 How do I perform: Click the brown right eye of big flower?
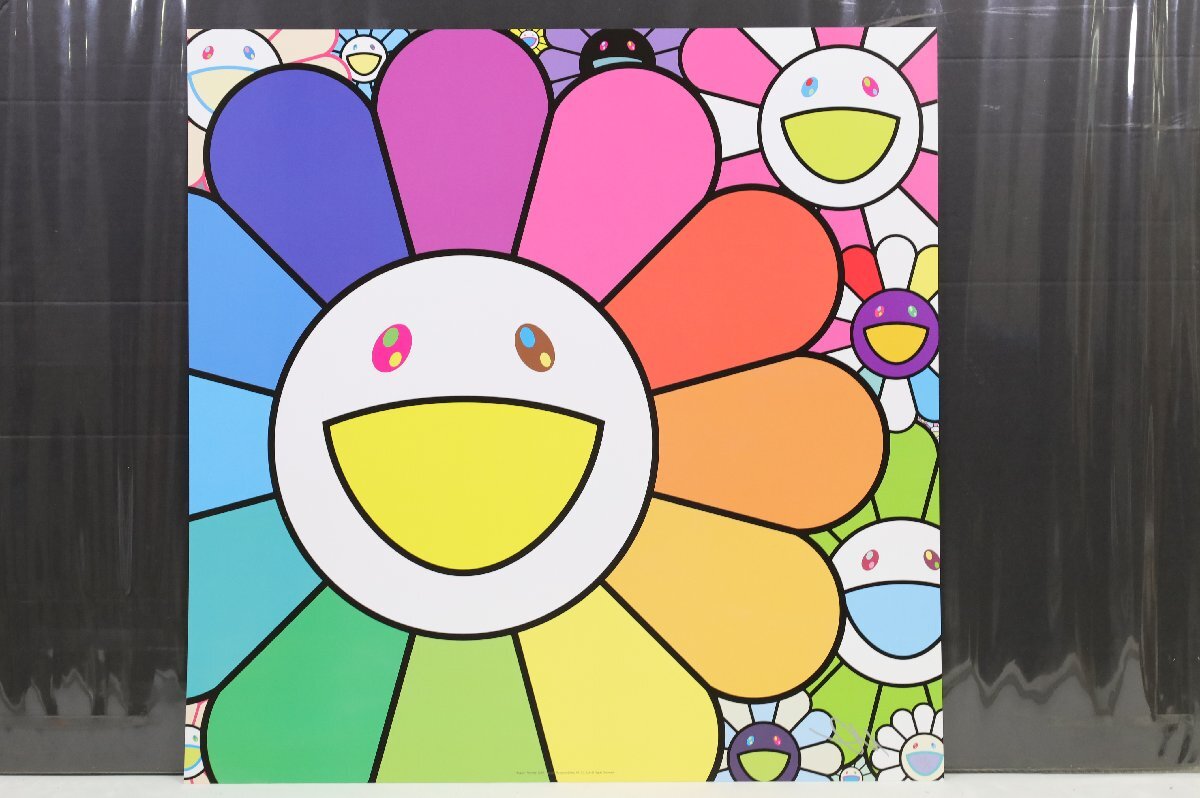(535, 347)
